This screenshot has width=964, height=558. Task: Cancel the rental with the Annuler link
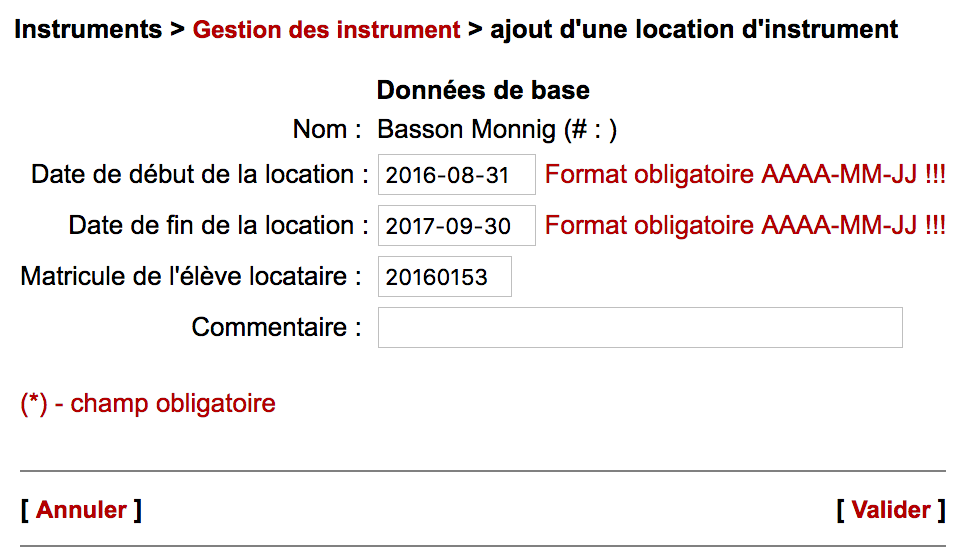[x=81, y=510]
